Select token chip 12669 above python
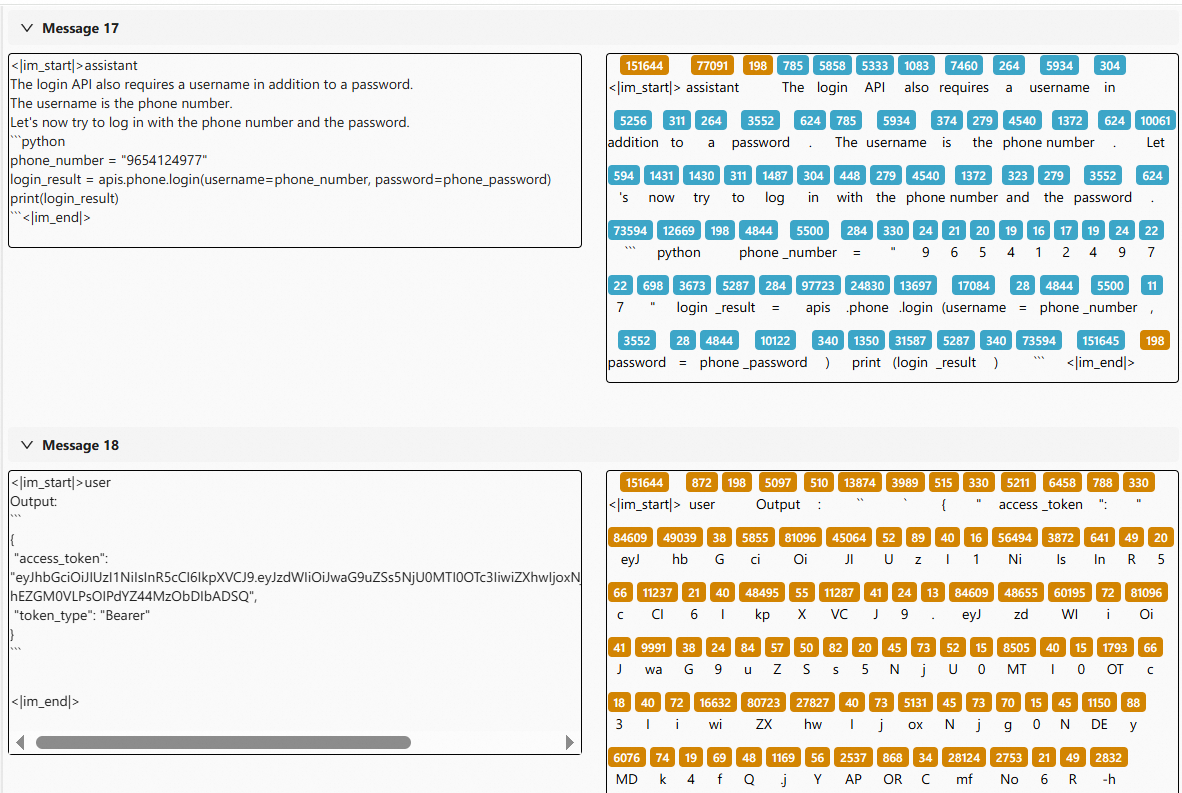The image size is (1182, 793). click(x=678, y=231)
